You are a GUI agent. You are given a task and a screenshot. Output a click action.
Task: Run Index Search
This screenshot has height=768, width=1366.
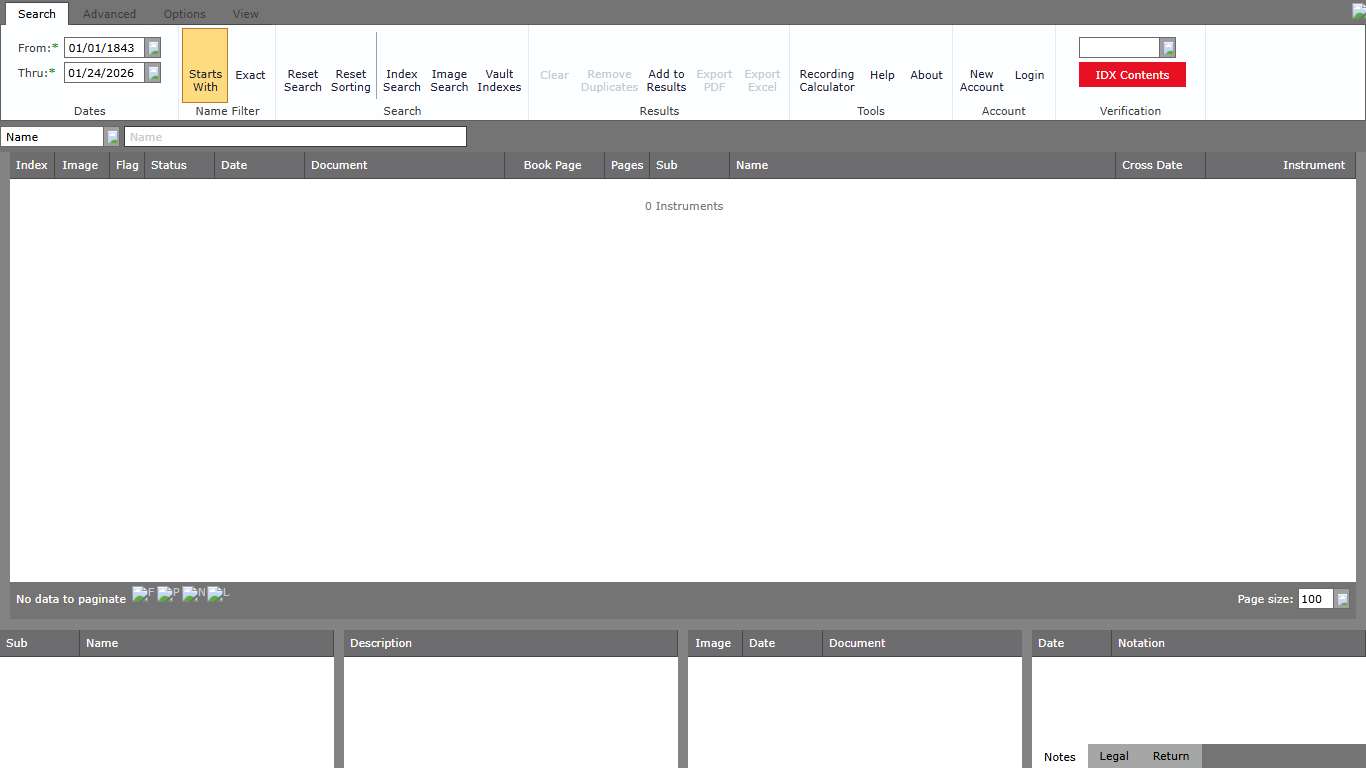[x=402, y=80]
